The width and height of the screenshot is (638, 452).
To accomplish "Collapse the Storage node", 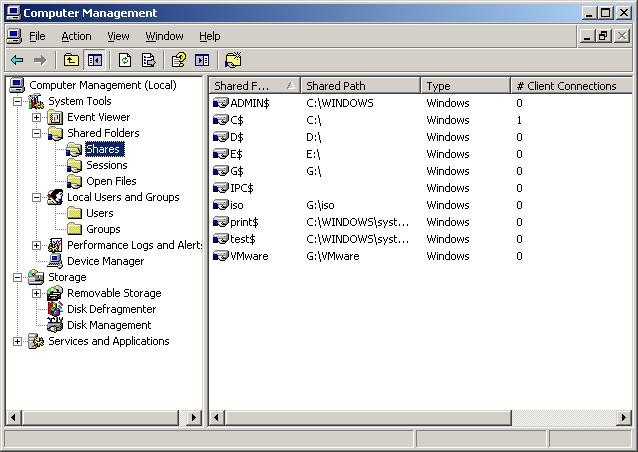I will pos(17,277).
